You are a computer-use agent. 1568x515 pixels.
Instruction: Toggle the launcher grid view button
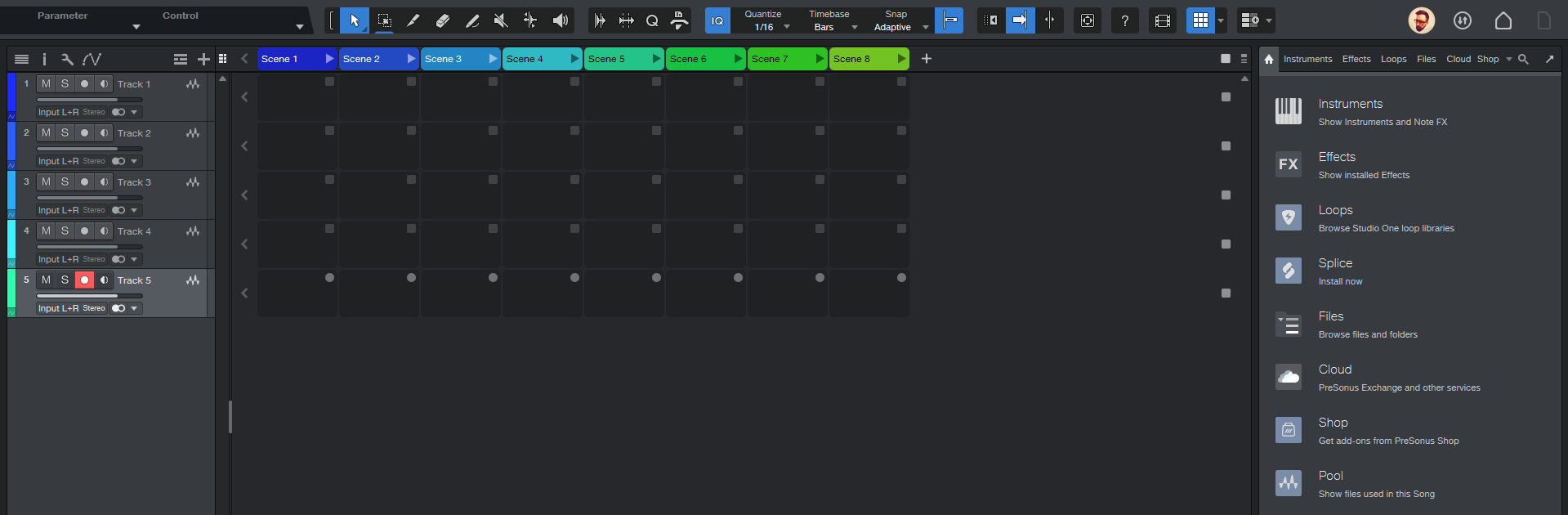(x=1200, y=20)
